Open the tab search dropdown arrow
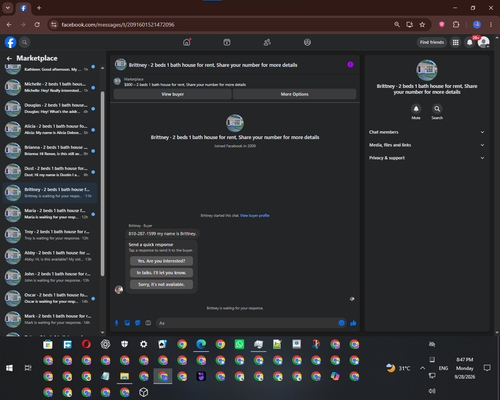Image resolution: width=500 pixels, height=400 pixels. [x=8, y=8]
